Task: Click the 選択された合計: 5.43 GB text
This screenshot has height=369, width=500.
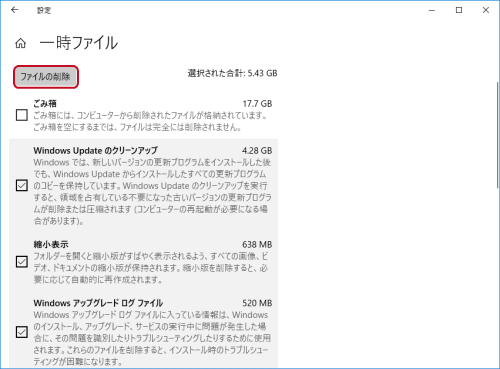Action: [x=232, y=73]
